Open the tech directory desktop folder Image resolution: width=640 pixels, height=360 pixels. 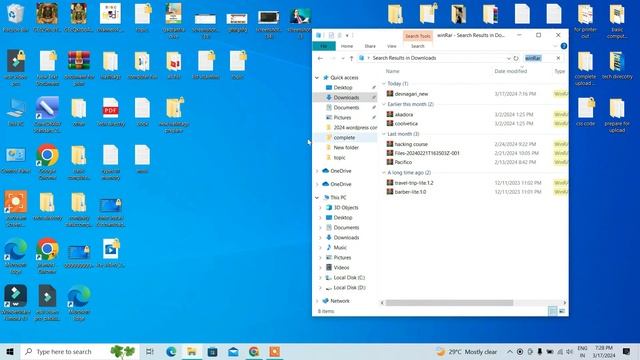pos(617,66)
